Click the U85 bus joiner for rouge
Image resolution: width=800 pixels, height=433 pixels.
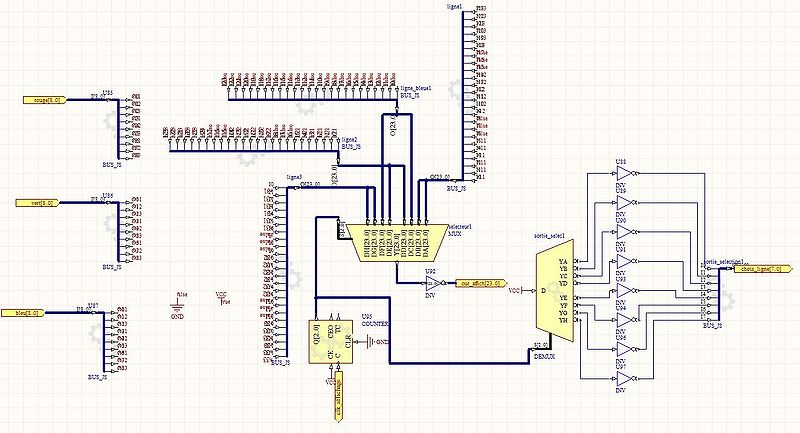(109, 128)
